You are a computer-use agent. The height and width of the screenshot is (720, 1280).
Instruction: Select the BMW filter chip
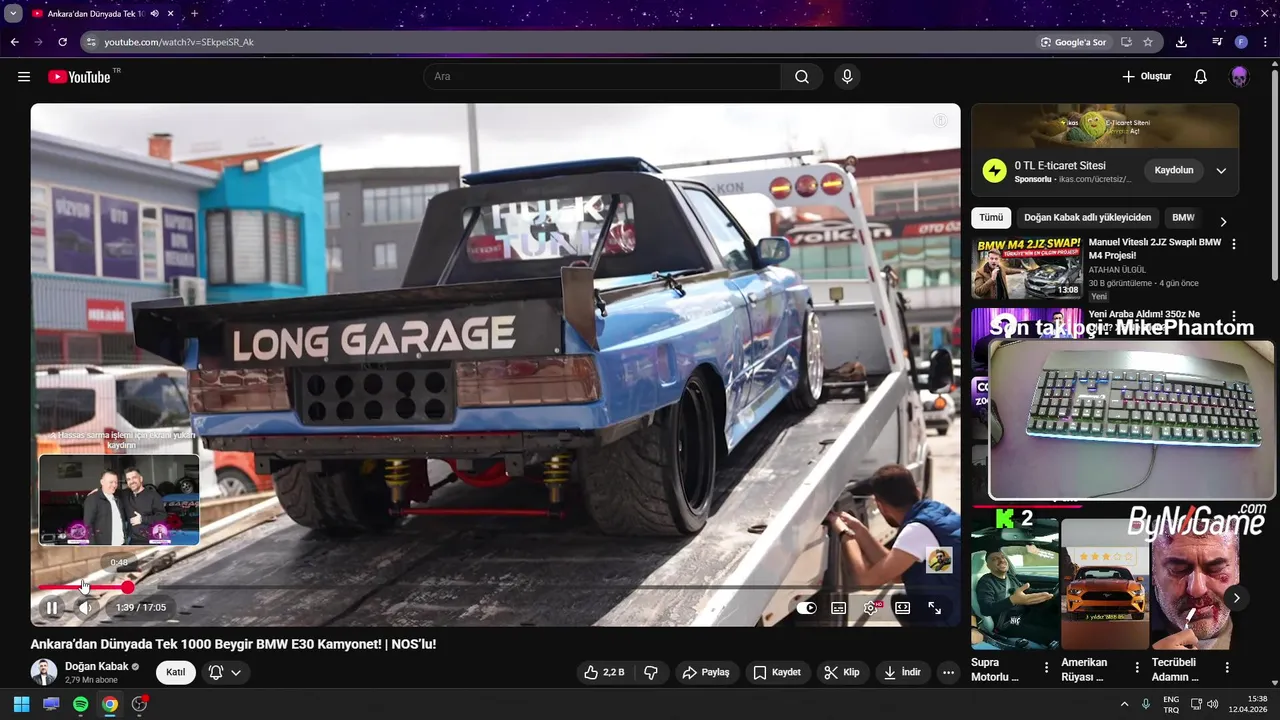click(x=1183, y=217)
